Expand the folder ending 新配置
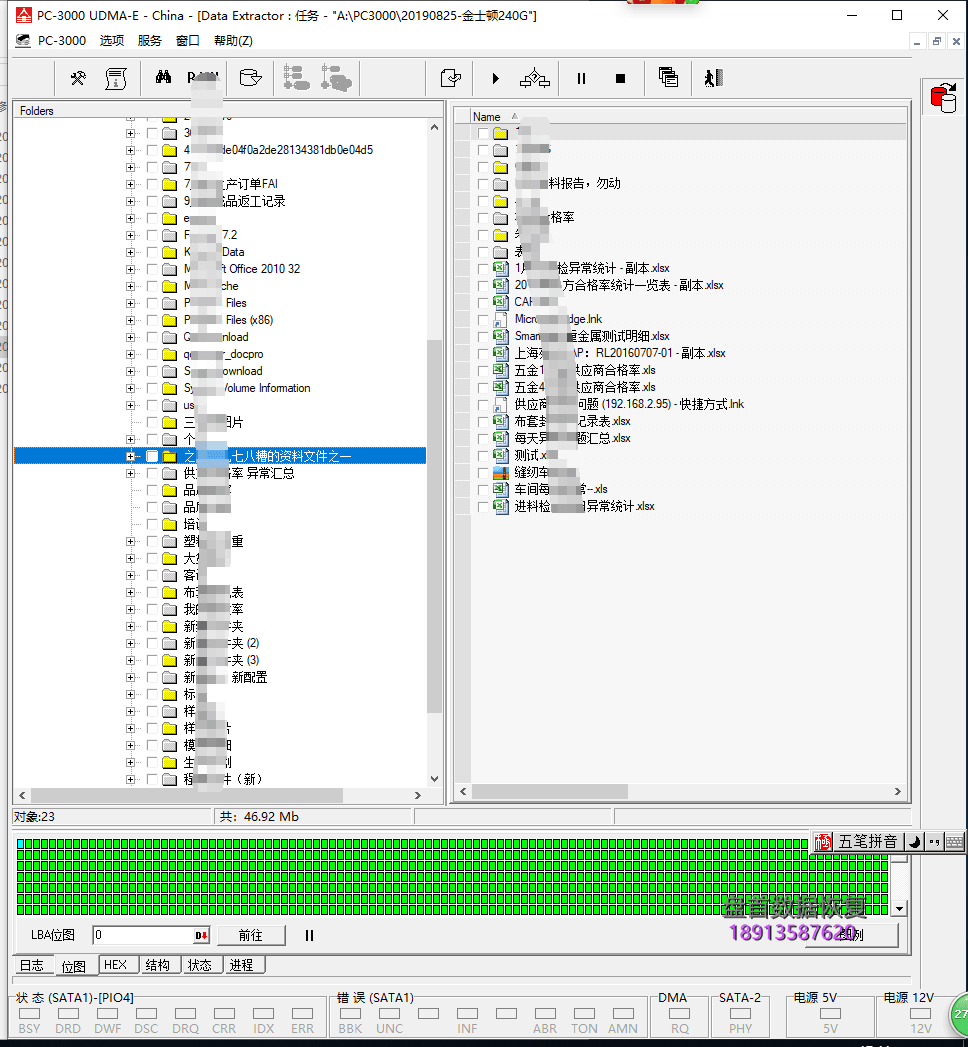Viewport: 968px width, 1047px height. point(130,677)
